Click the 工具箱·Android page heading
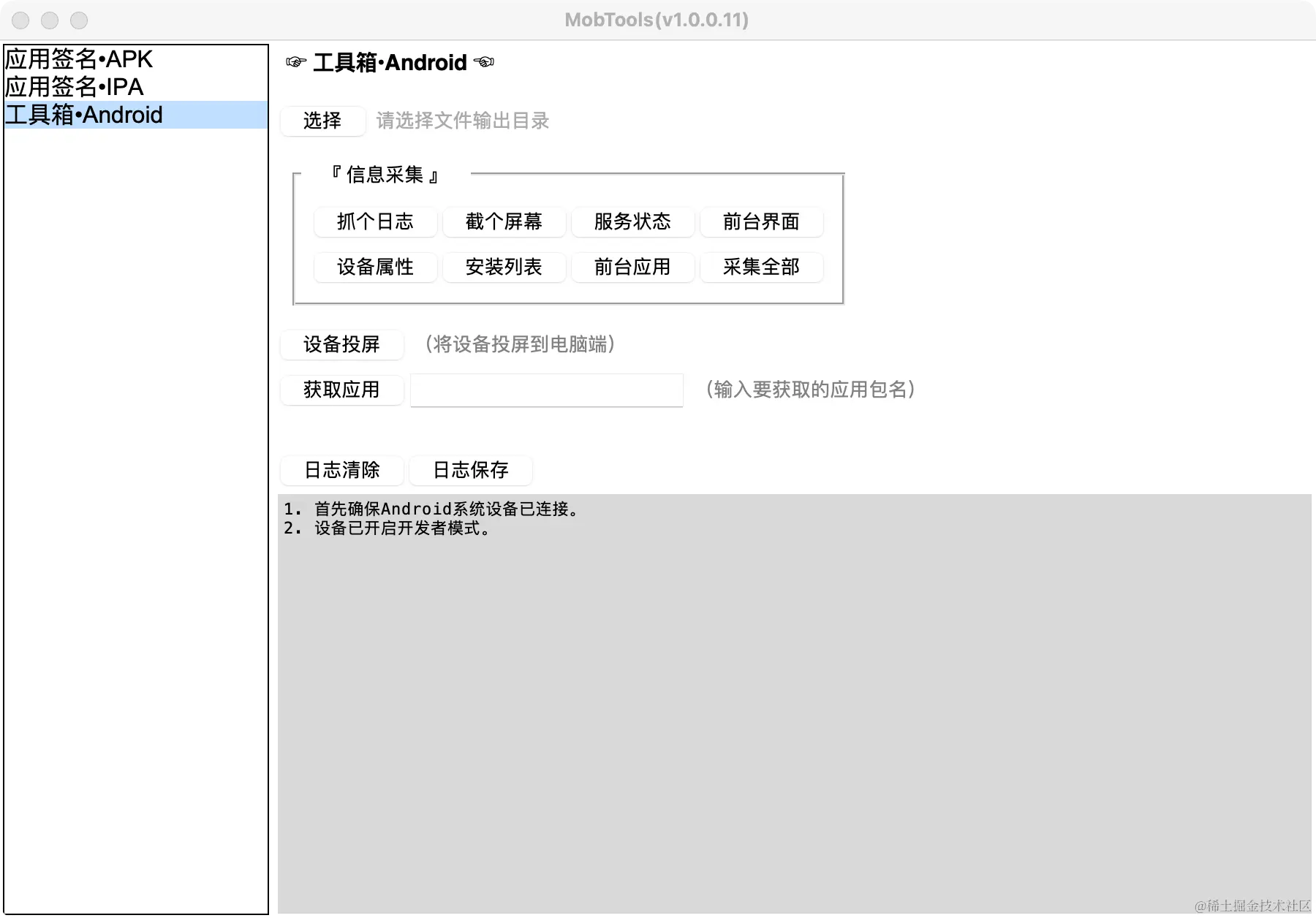This screenshot has width=1316, height=918. pos(390,63)
